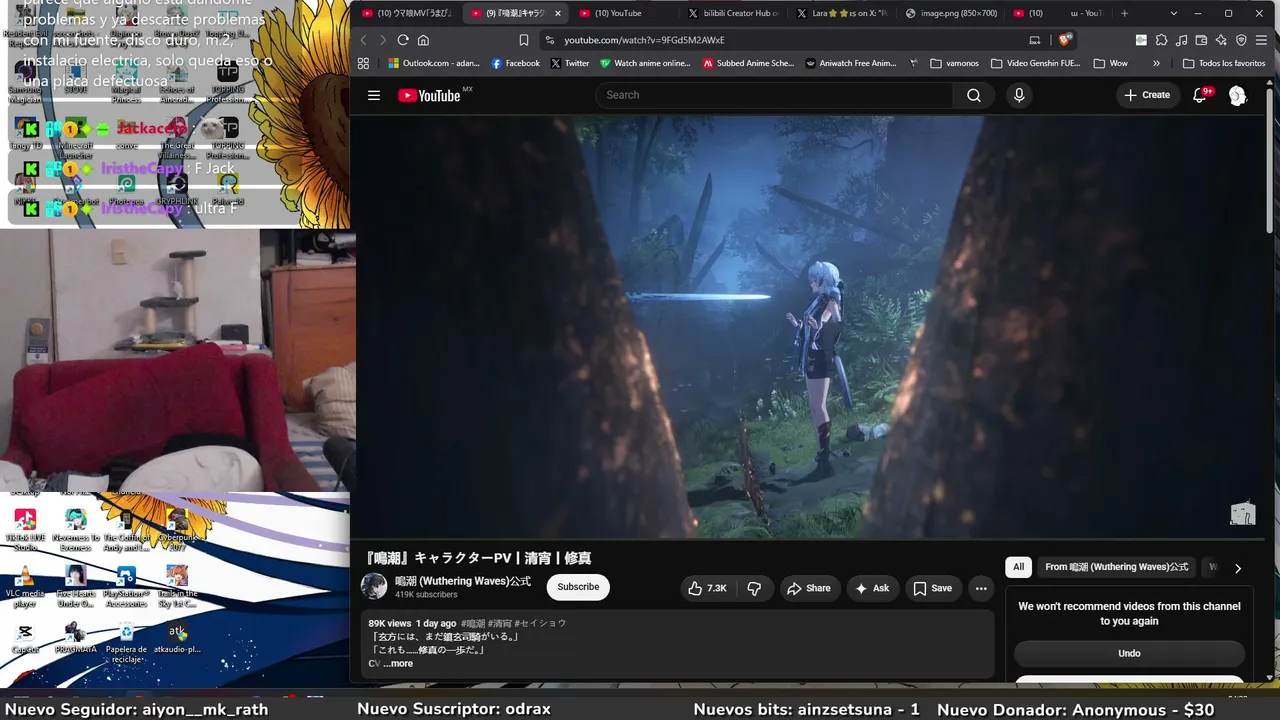
Task: Show hidden bookmarks overflow chevron
Action: pos(1156,63)
